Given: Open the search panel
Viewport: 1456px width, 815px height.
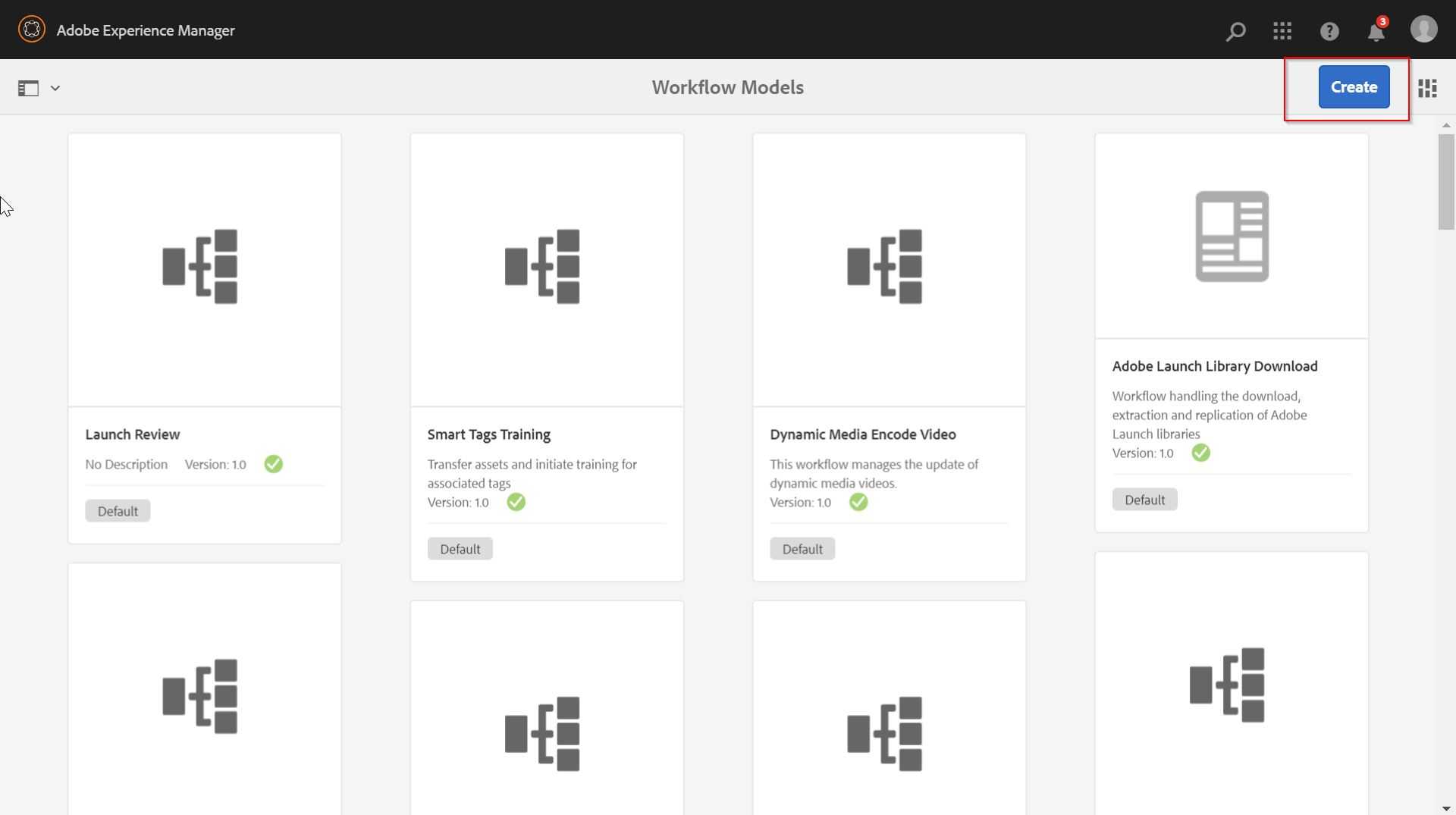Looking at the screenshot, I should pyautogui.click(x=1235, y=31).
